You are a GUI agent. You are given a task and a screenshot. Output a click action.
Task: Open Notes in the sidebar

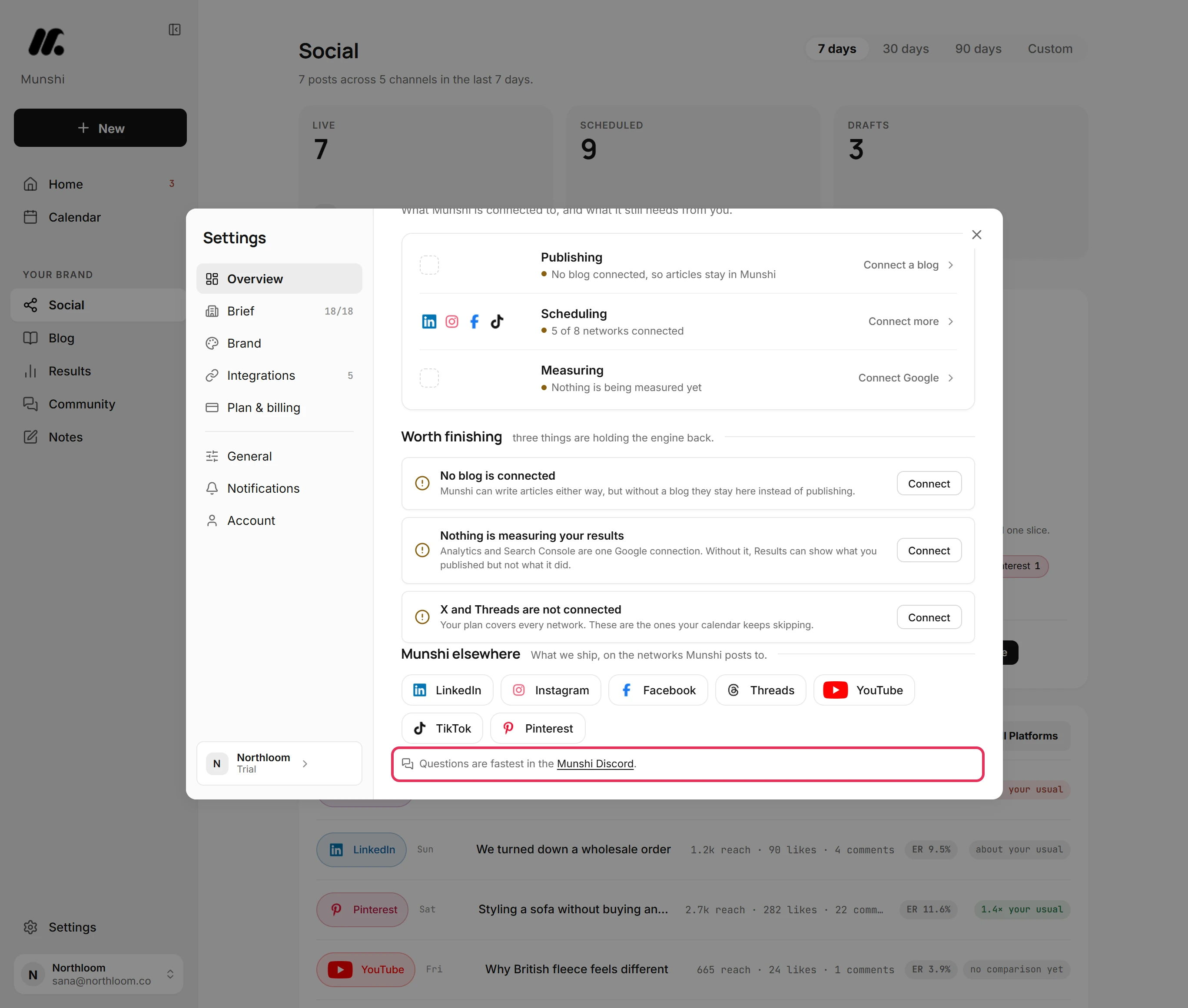[98, 437]
